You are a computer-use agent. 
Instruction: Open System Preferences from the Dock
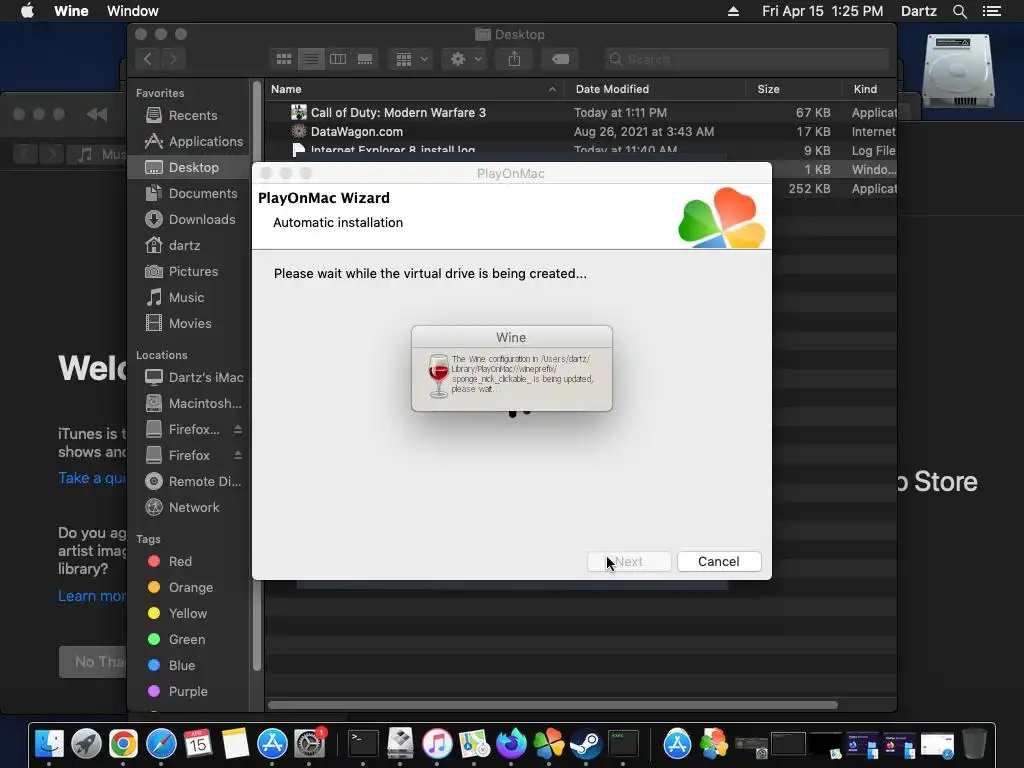(310, 743)
